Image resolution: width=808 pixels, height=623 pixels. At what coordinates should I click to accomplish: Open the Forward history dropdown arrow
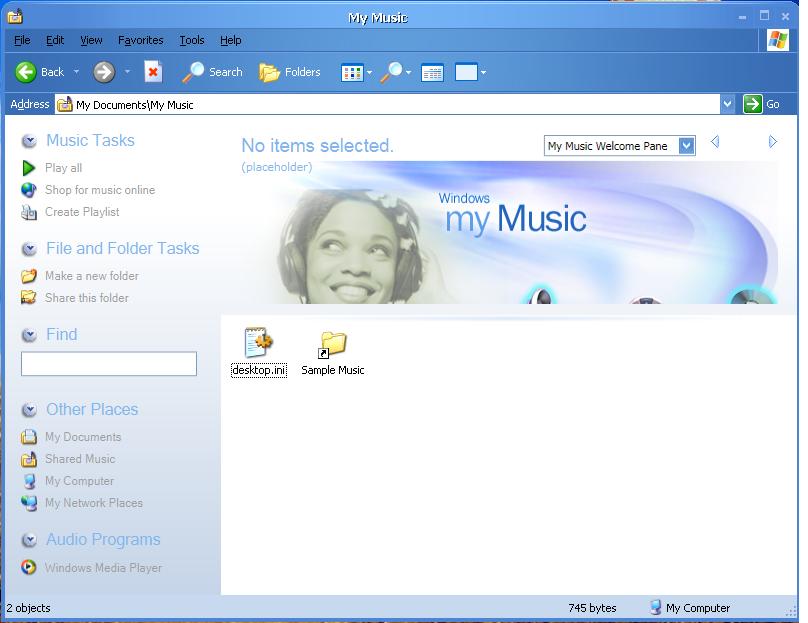pos(127,72)
